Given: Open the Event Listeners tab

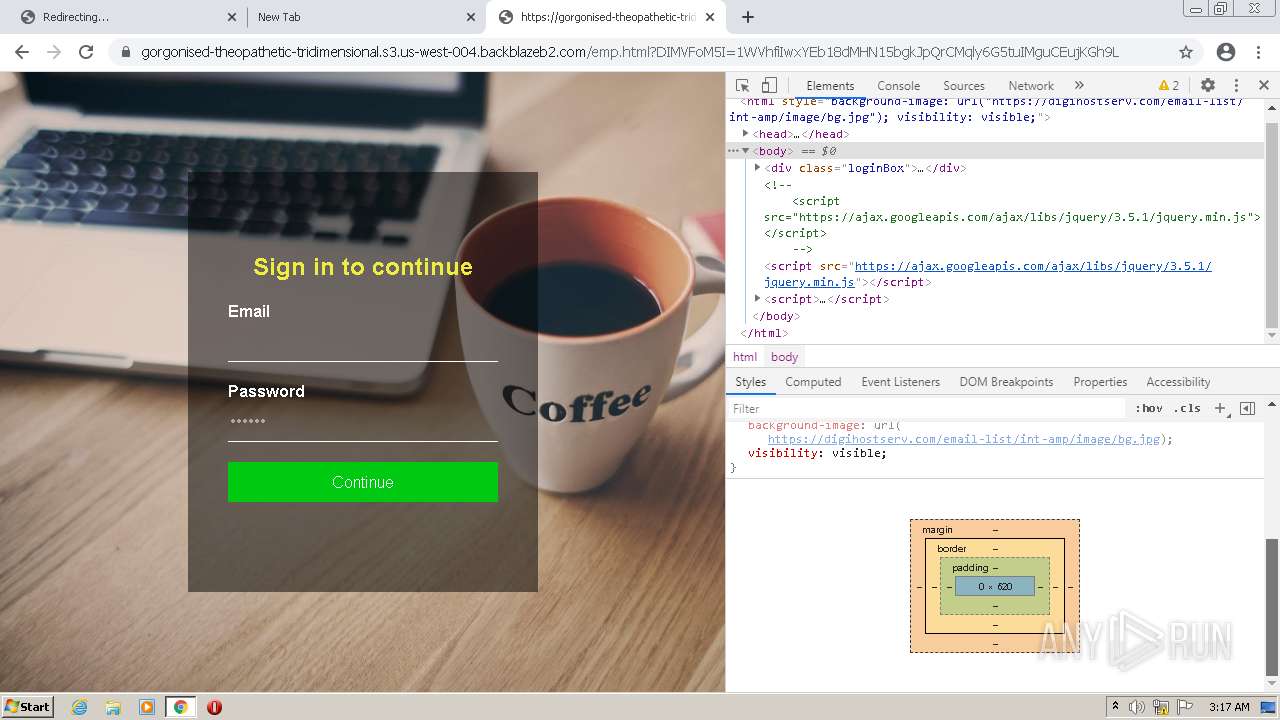Looking at the screenshot, I should [900, 382].
